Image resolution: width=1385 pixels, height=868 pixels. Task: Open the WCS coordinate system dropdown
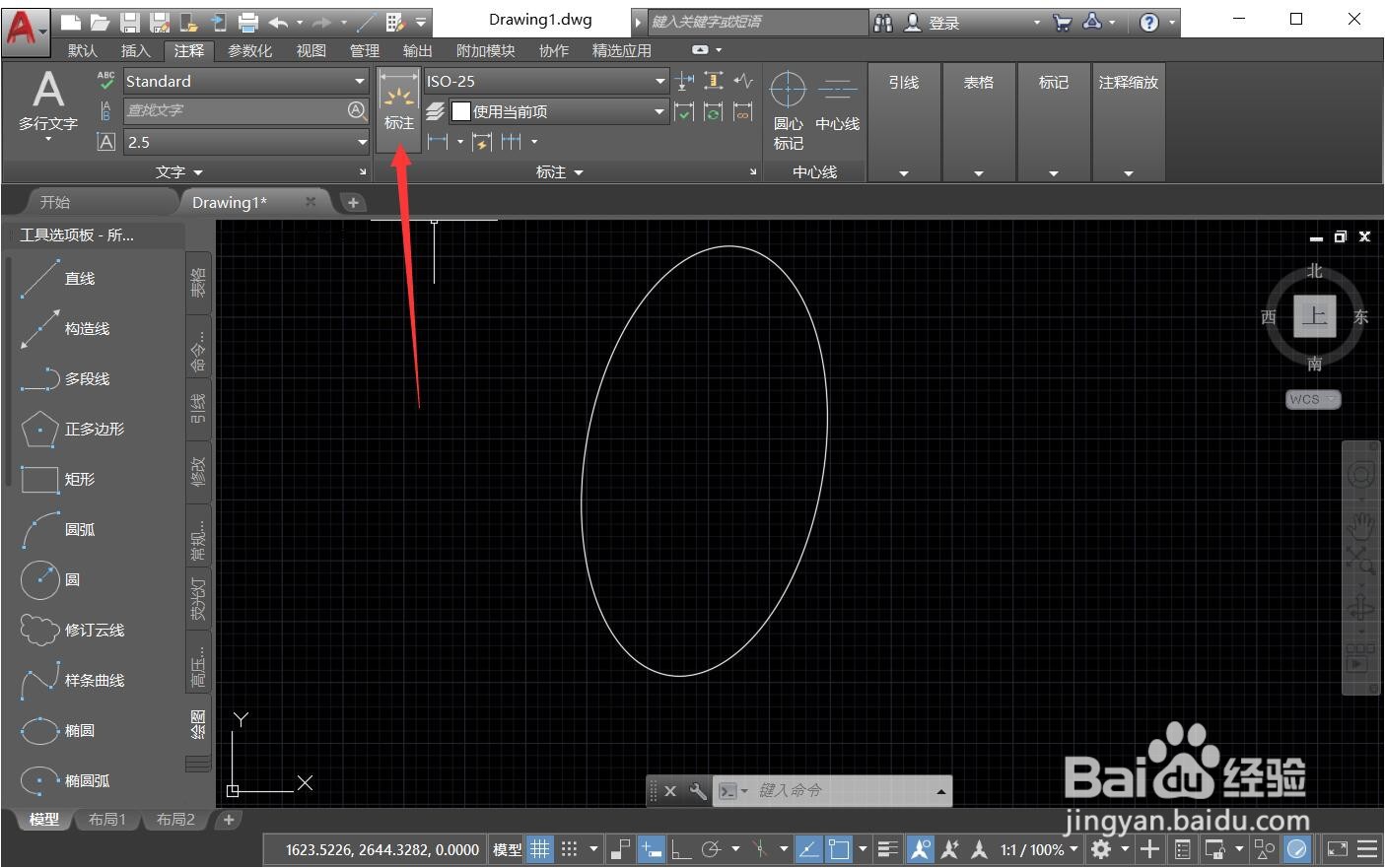pyautogui.click(x=1314, y=399)
